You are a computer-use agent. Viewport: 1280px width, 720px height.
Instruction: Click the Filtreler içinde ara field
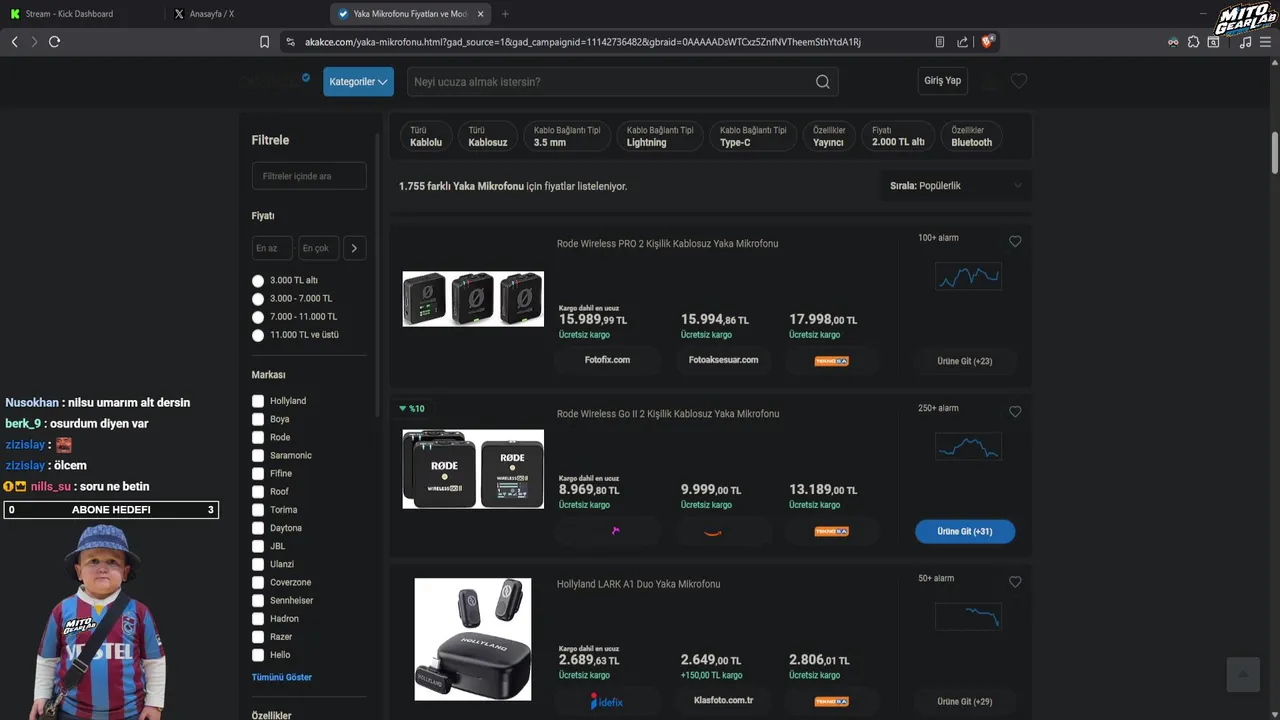click(x=309, y=176)
